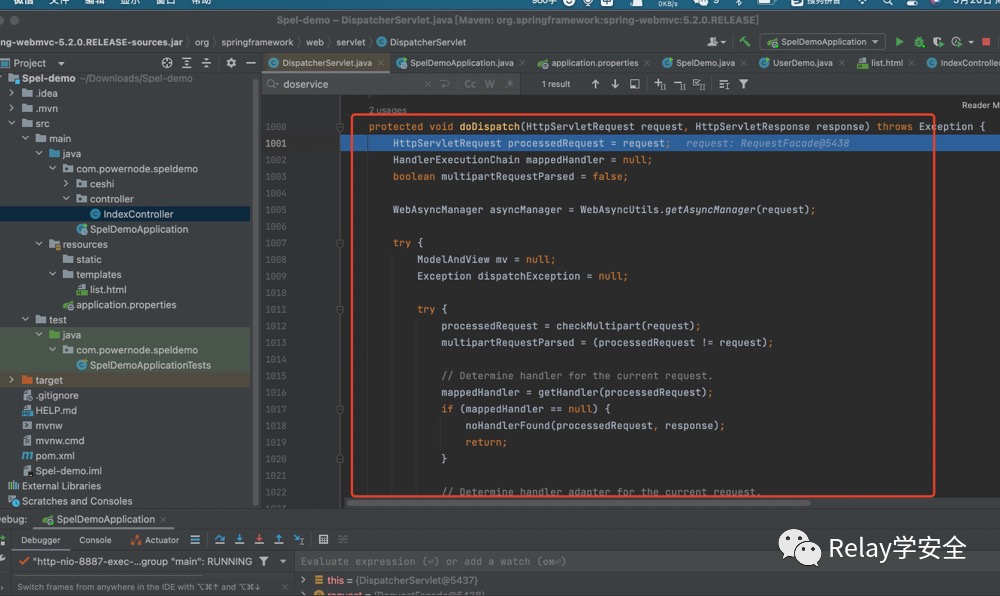The width and height of the screenshot is (1000, 596).
Task: Collapse the src folder
Action: (11, 123)
